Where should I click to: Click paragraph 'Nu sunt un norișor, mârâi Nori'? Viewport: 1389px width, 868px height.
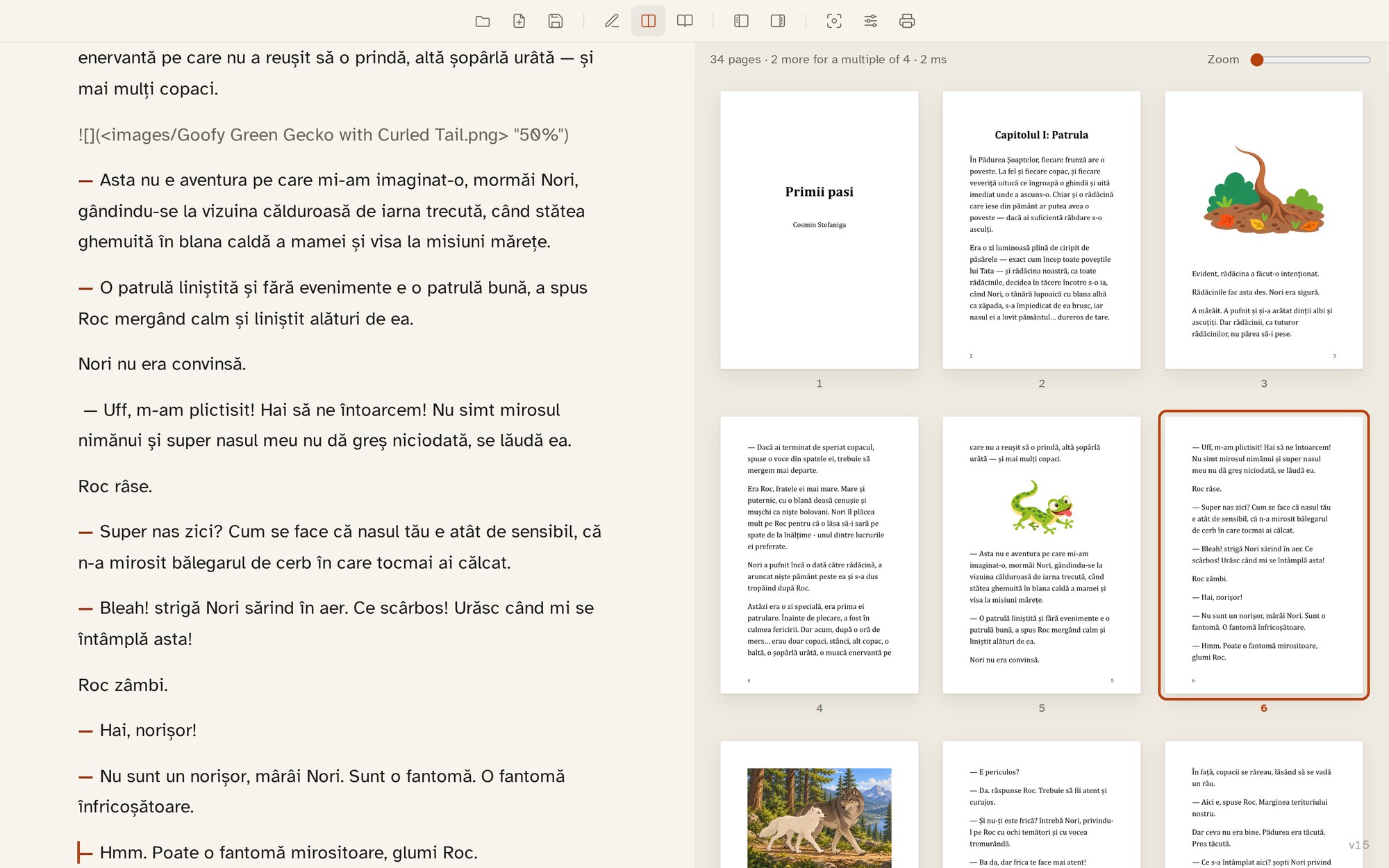tap(322, 791)
